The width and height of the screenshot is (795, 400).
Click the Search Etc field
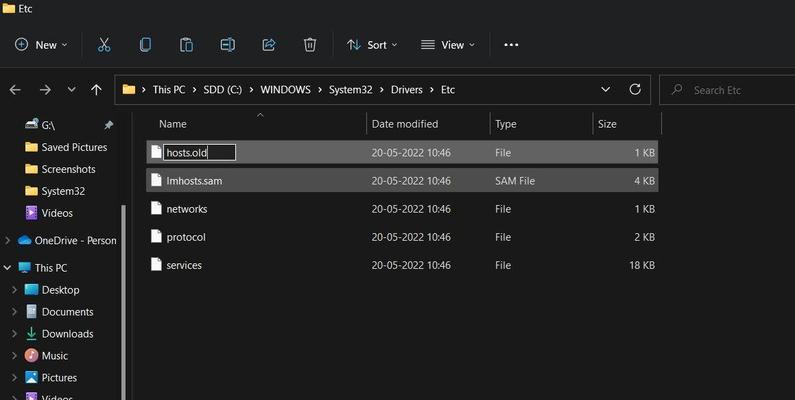[x=727, y=90]
